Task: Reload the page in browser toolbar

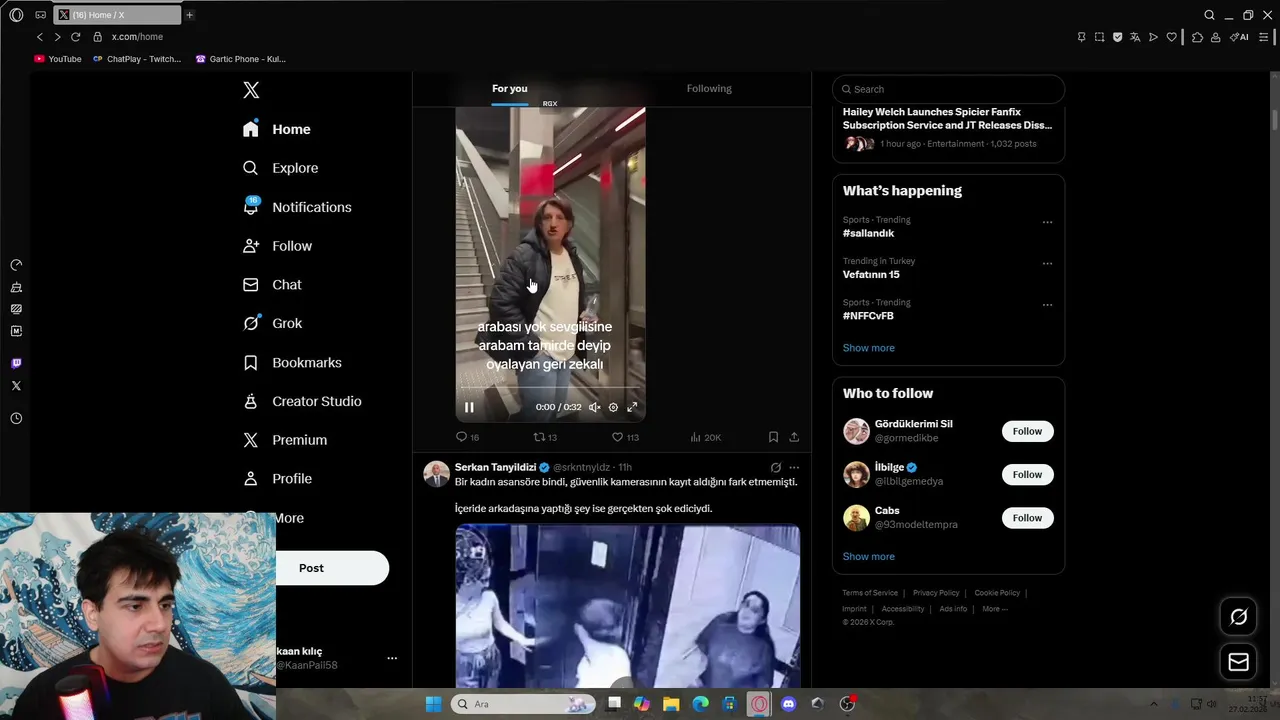Action: point(75,37)
